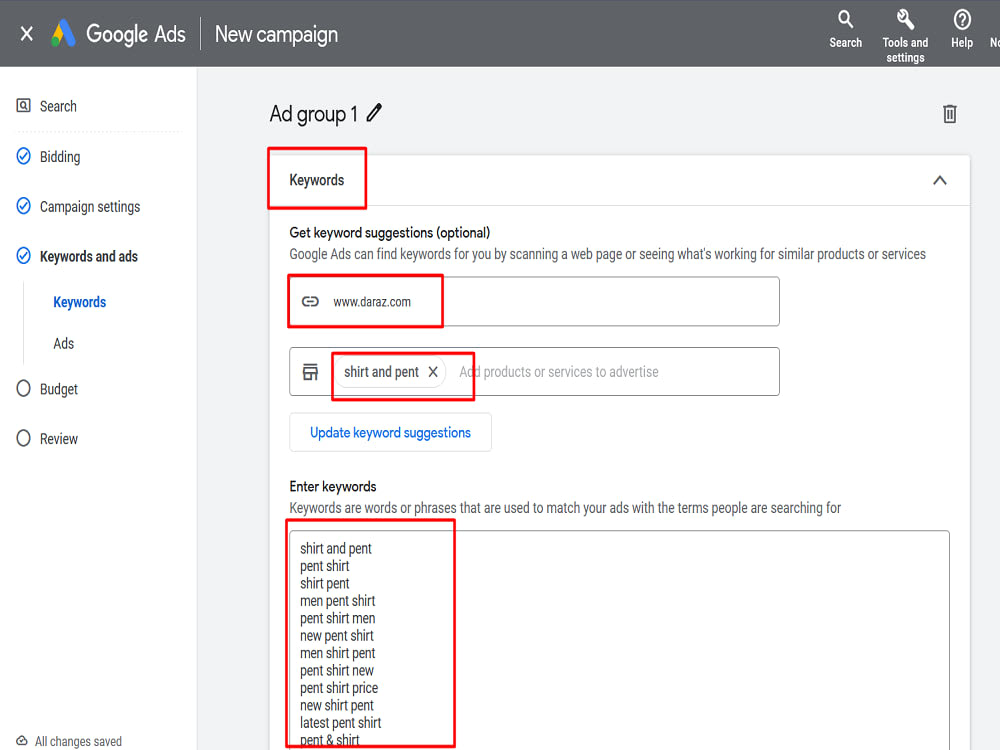Viewport: 1000px width, 750px height.
Task: Remove the 'shirt and pent' chip
Action: (x=433, y=372)
